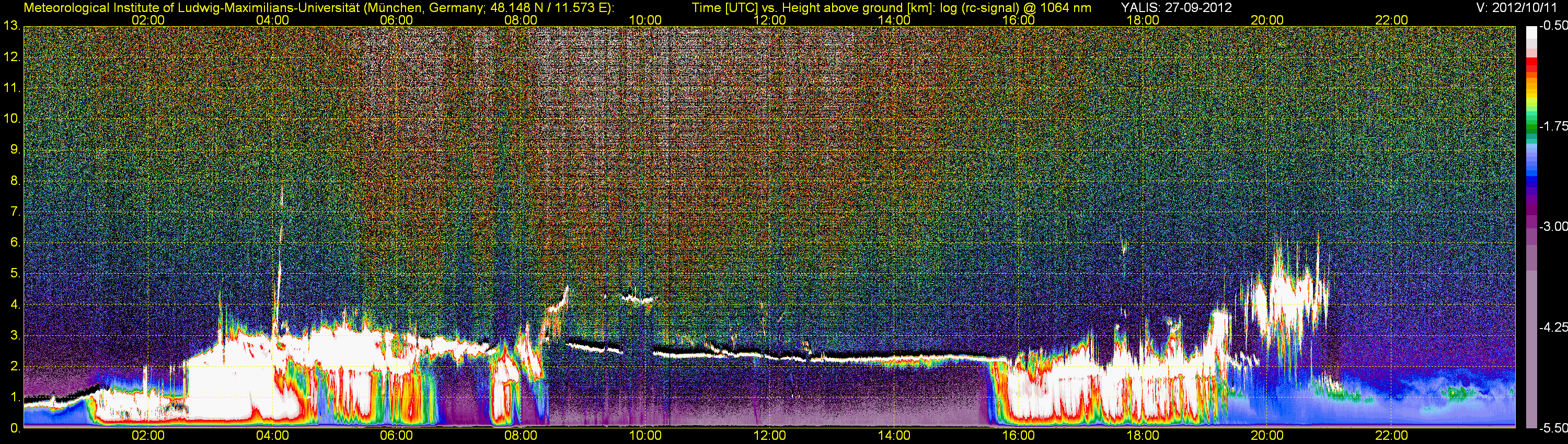1568x444 pixels.
Task: Click the 12:00 label on the top time axis
Action: pos(769,20)
